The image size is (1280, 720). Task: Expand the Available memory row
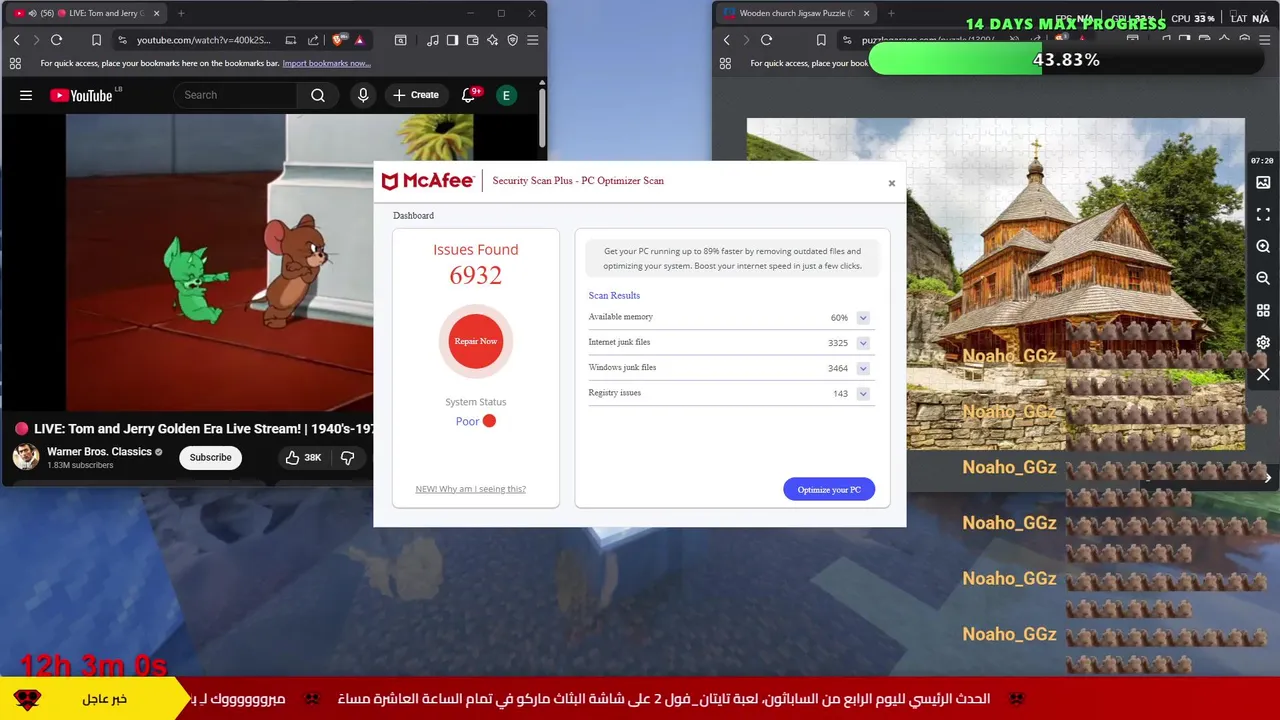coord(863,318)
